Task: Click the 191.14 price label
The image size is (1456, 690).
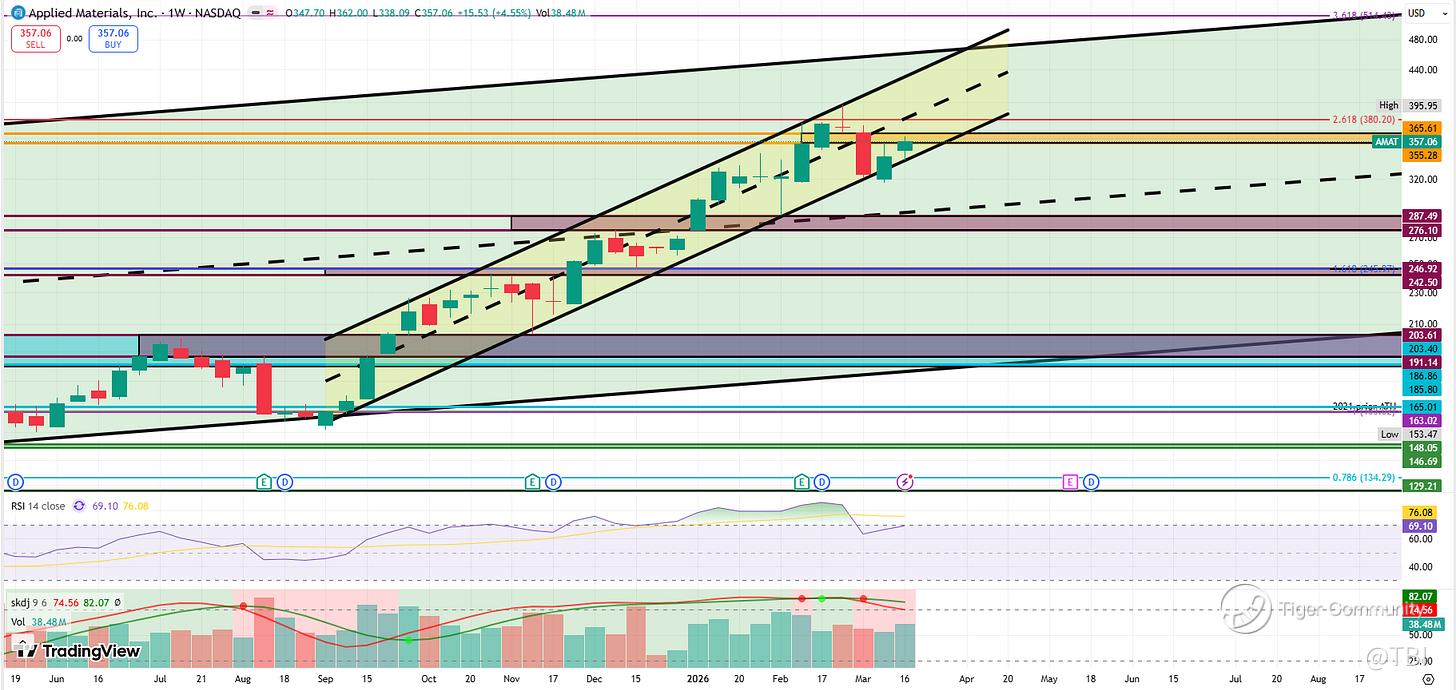Action: [x=1421, y=362]
